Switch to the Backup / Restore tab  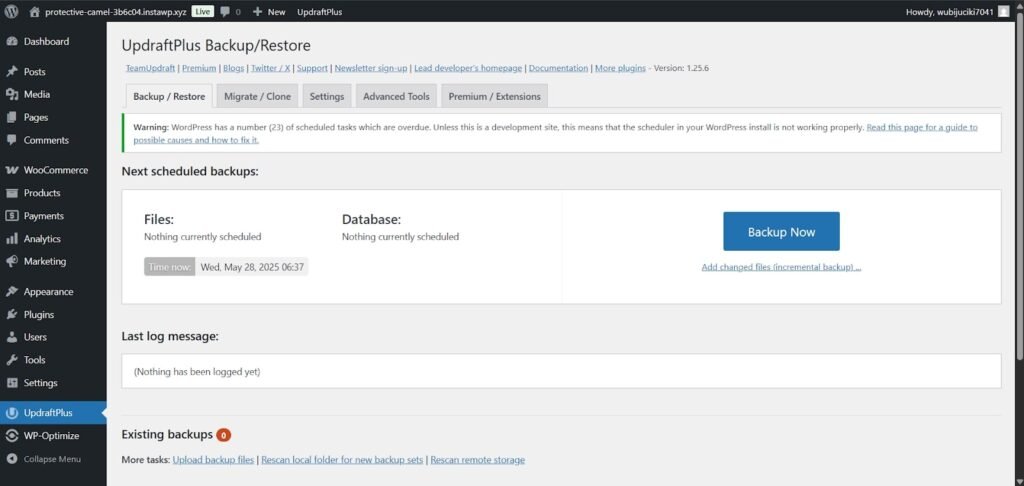click(x=169, y=96)
